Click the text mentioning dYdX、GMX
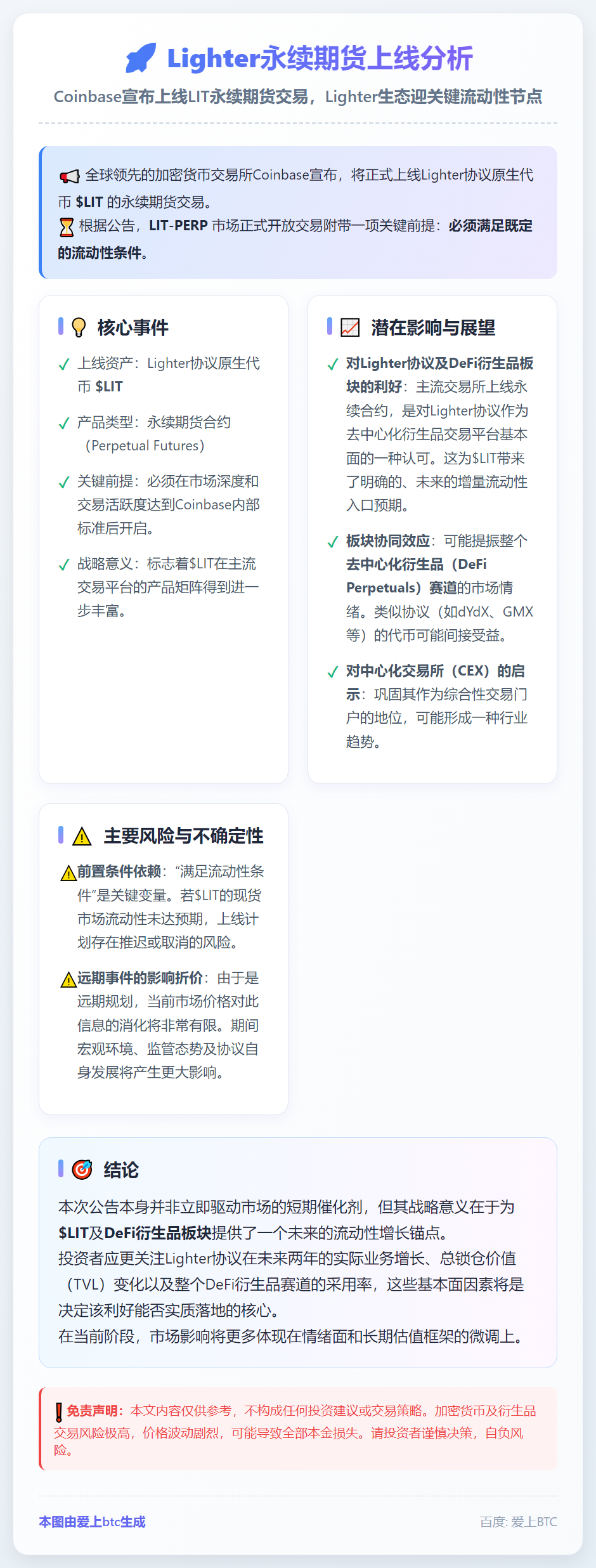Screen dimensions: 596x1568 440,624
